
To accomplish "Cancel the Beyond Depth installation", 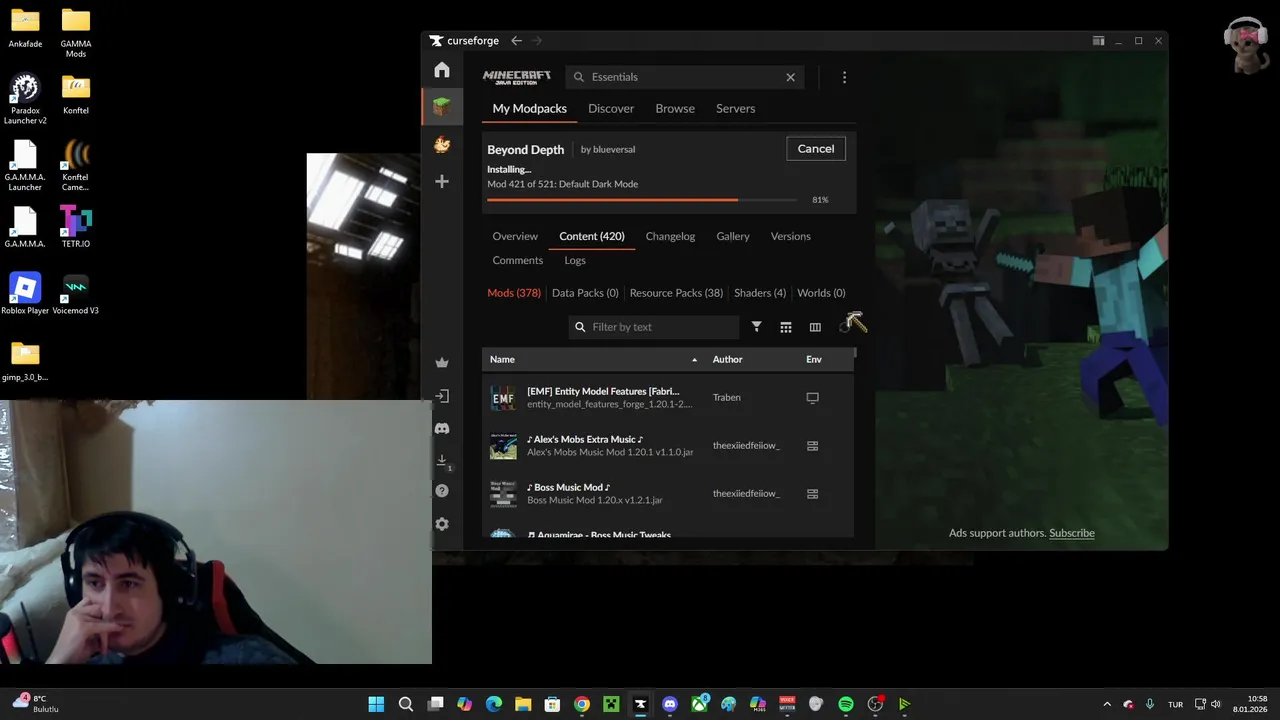I will 816,149.
